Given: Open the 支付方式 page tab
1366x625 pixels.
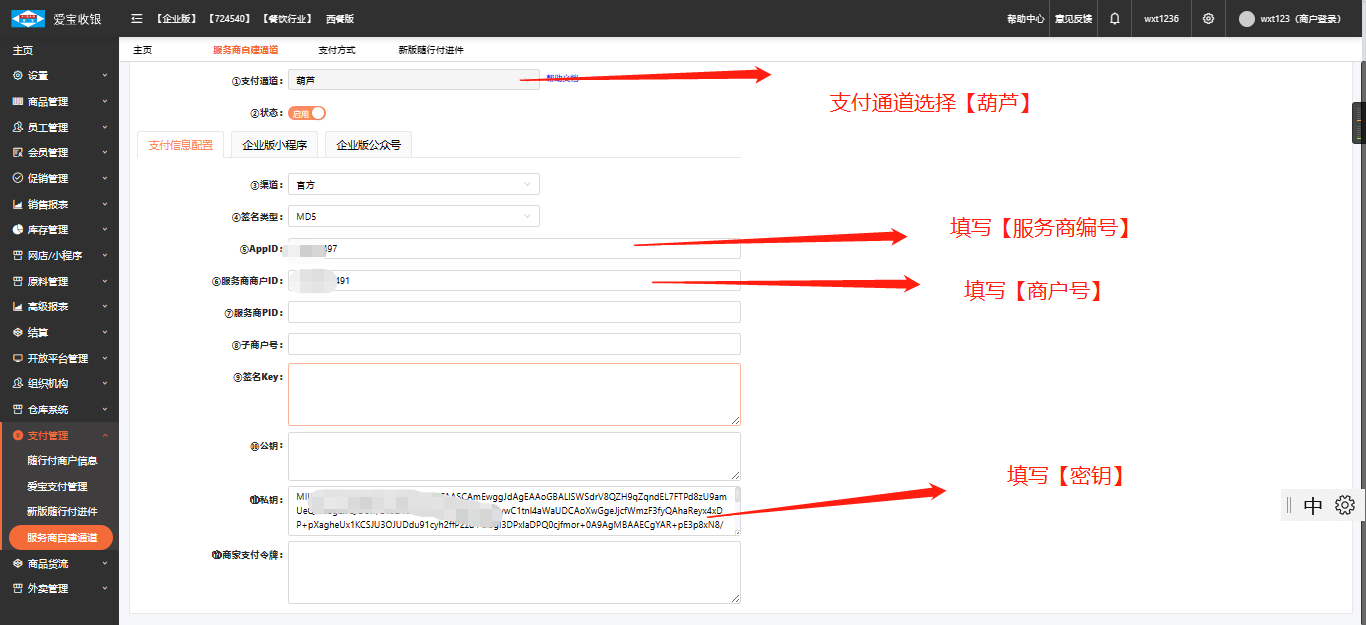Looking at the screenshot, I should pyautogui.click(x=336, y=50).
